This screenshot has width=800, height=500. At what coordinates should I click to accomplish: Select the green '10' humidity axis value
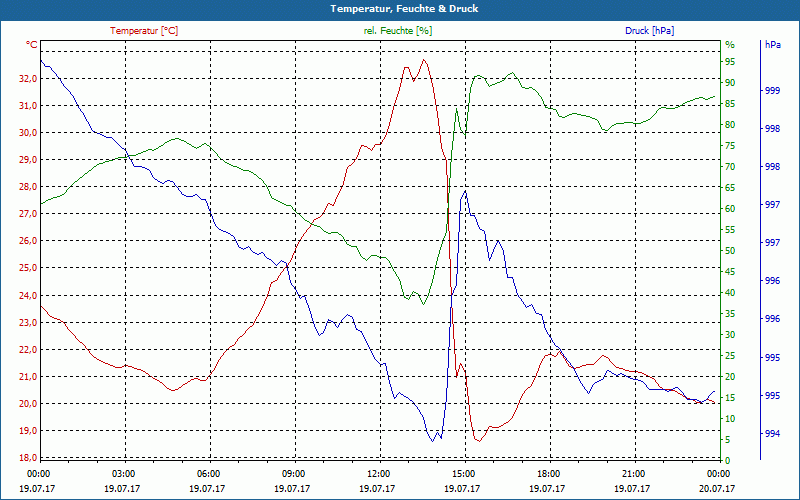click(730, 419)
